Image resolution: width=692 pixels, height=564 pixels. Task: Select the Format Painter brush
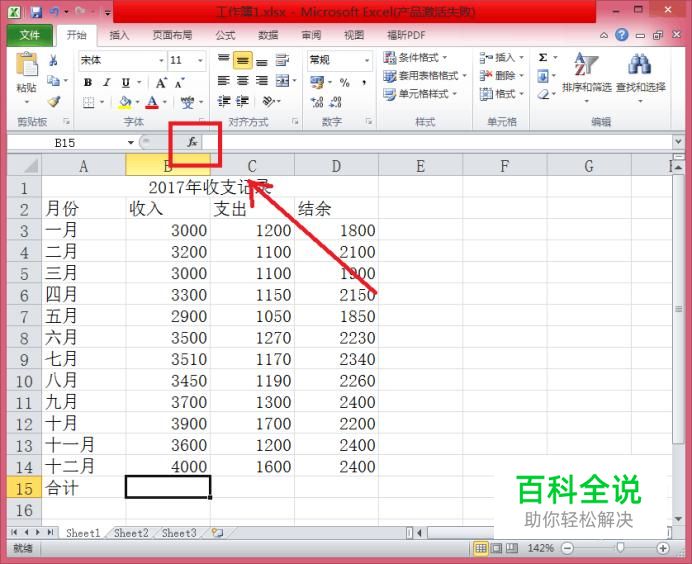pos(54,102)
